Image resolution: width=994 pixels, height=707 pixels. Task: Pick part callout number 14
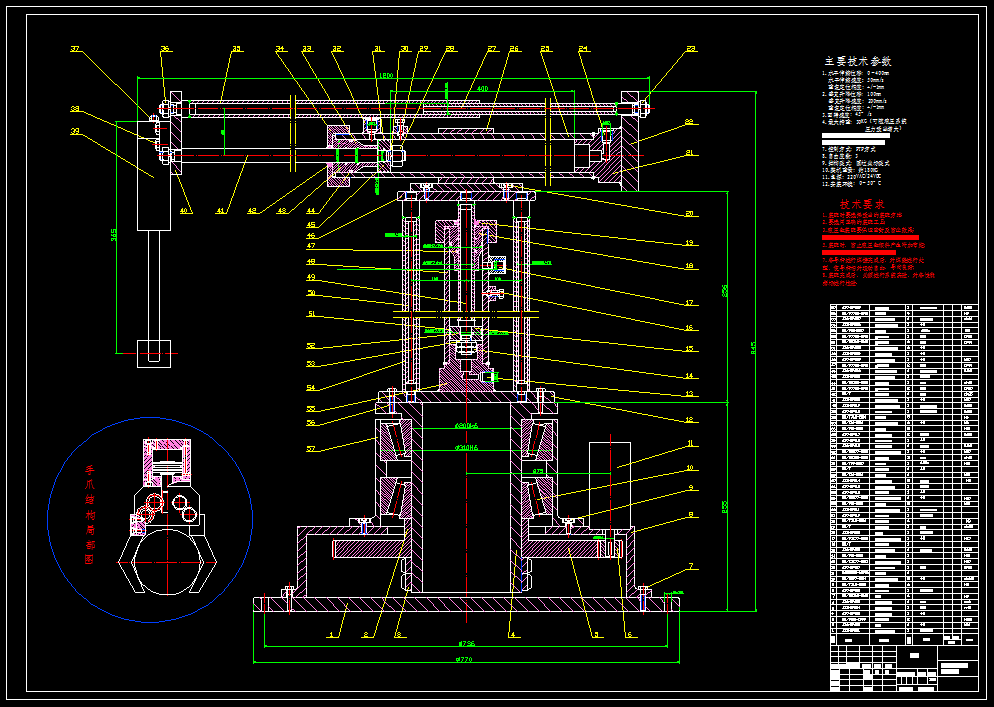690,376
